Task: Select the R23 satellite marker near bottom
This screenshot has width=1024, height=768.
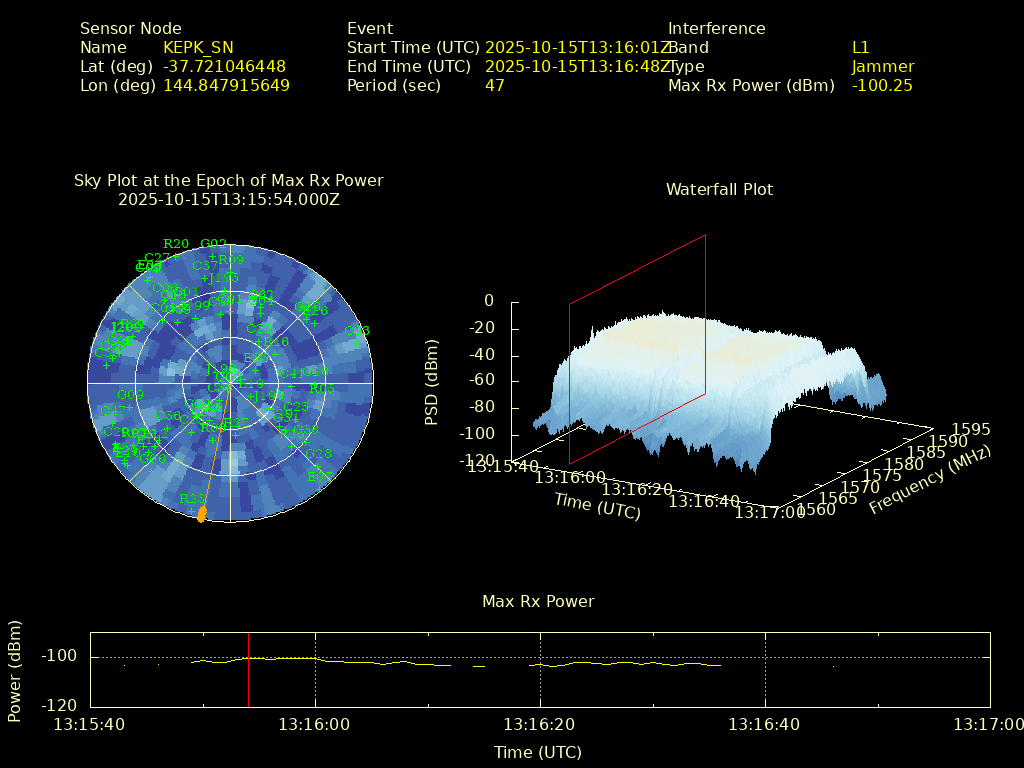Action: (191, 498)
